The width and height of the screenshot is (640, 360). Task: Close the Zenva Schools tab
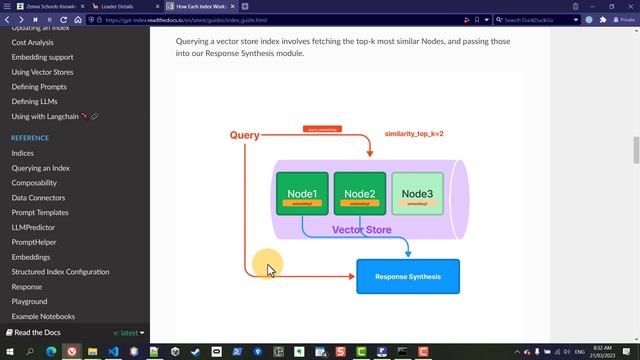coord(82,7)
